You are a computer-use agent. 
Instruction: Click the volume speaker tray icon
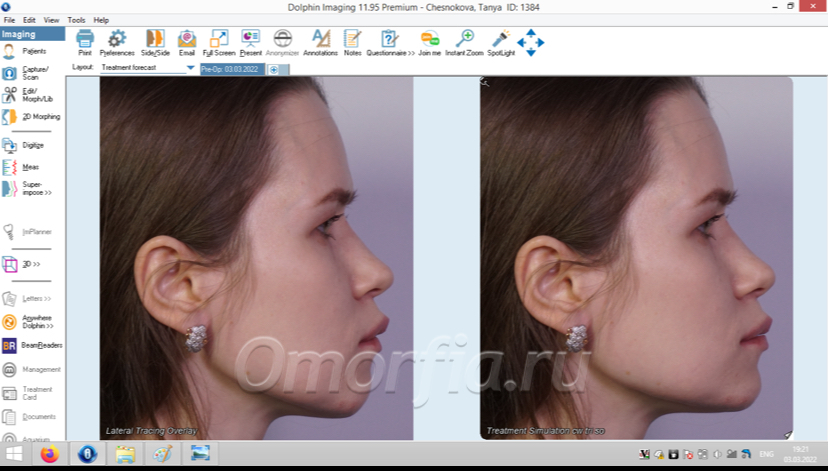(x=718, y=454)
